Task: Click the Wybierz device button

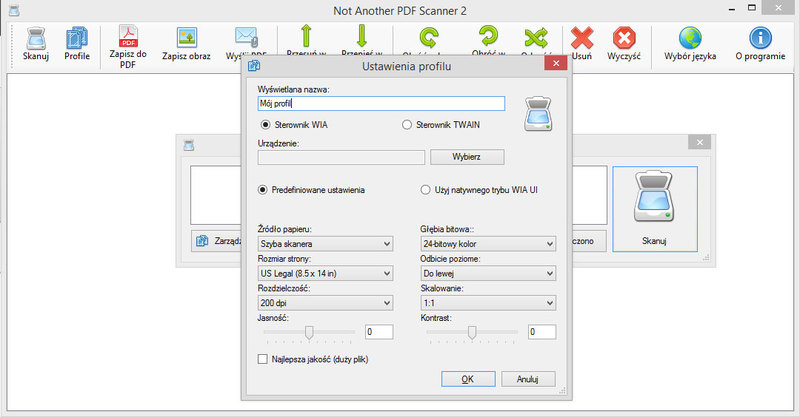Action: [467, 157]
